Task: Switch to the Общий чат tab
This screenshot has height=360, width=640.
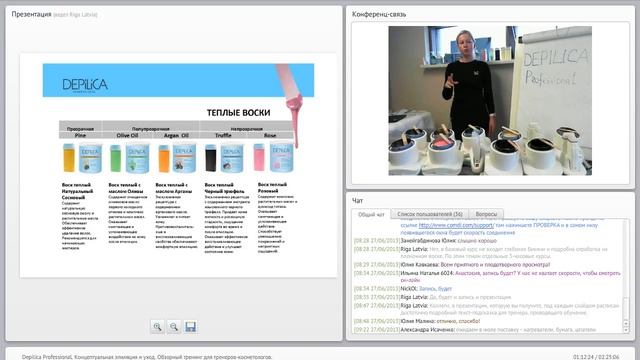Action: click(371, 214)
